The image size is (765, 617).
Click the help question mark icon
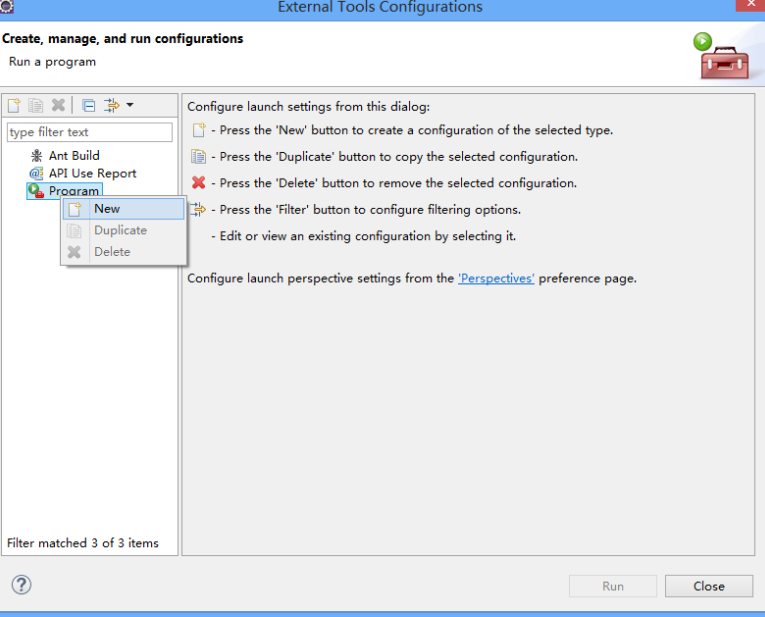click(x=21, y=584)
